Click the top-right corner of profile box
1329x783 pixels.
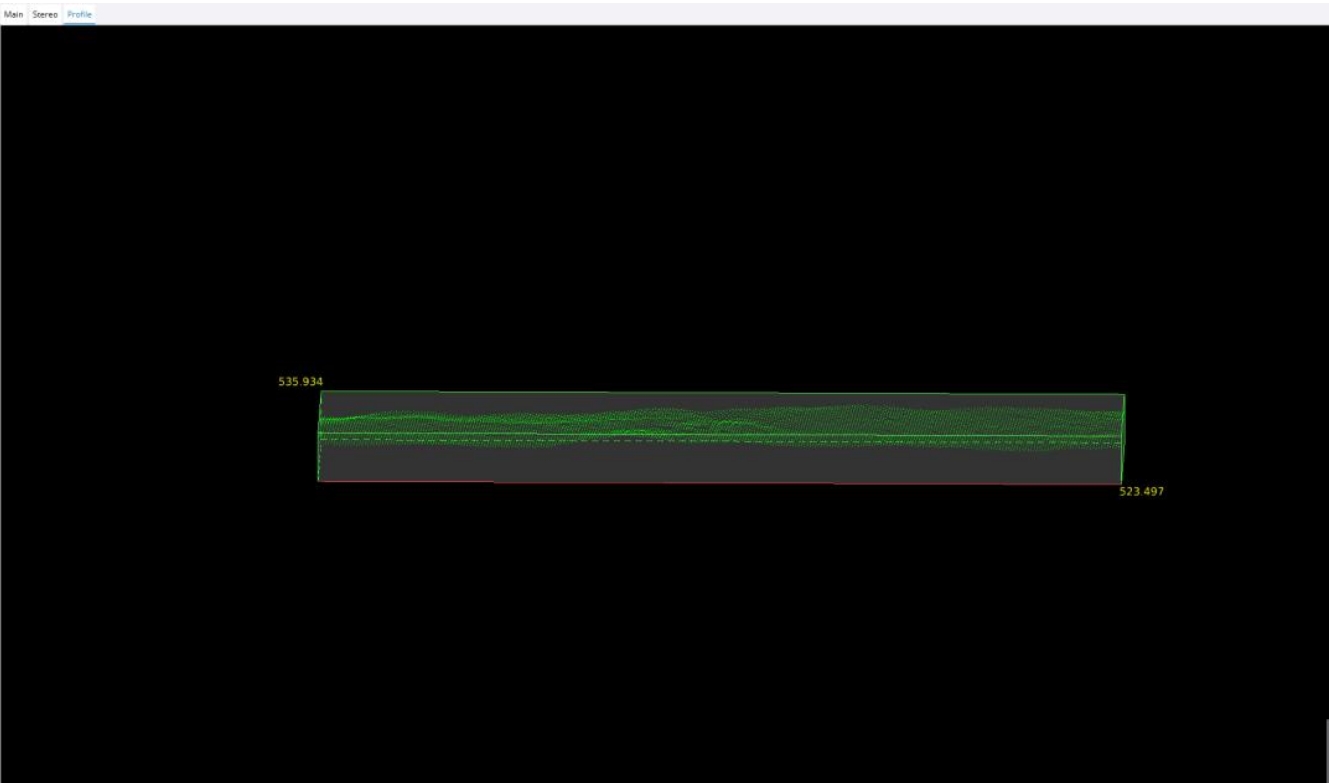[x=1125, y=394]
